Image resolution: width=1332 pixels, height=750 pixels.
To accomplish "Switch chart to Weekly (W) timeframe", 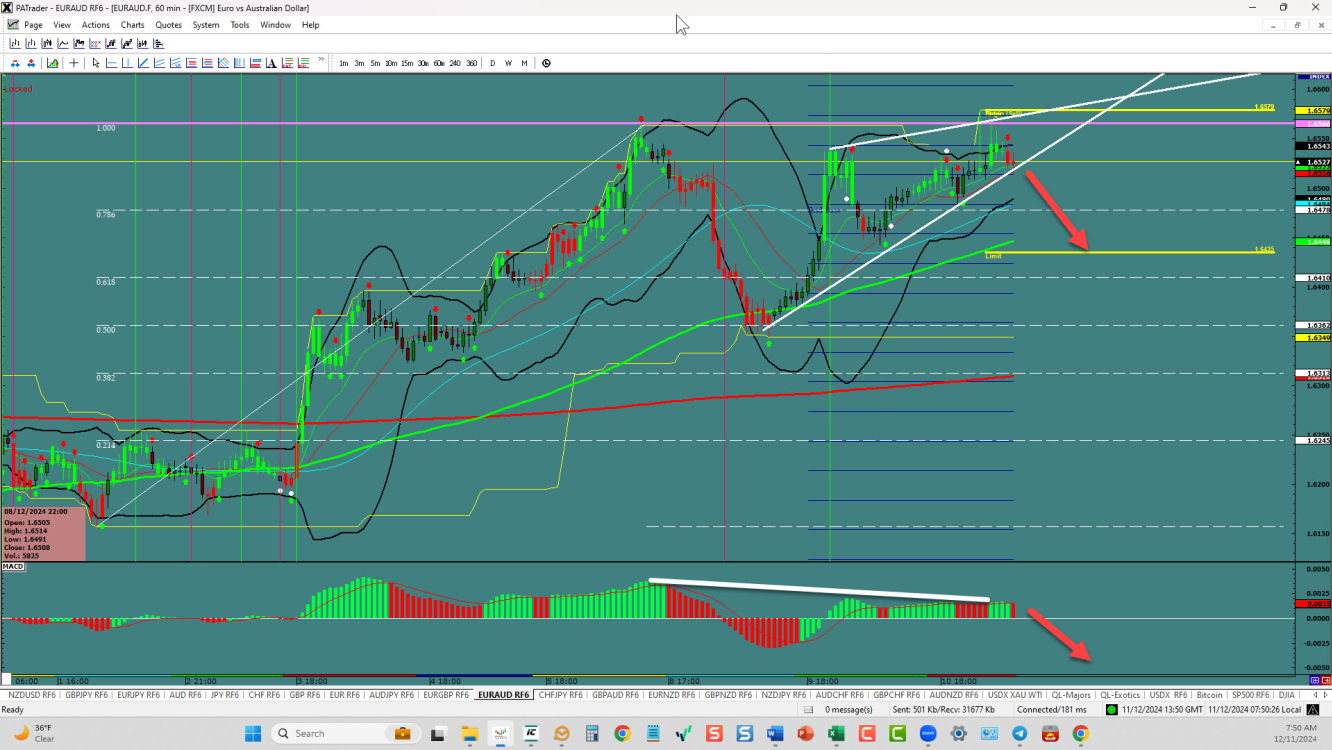I will click(x=508, y=63).
